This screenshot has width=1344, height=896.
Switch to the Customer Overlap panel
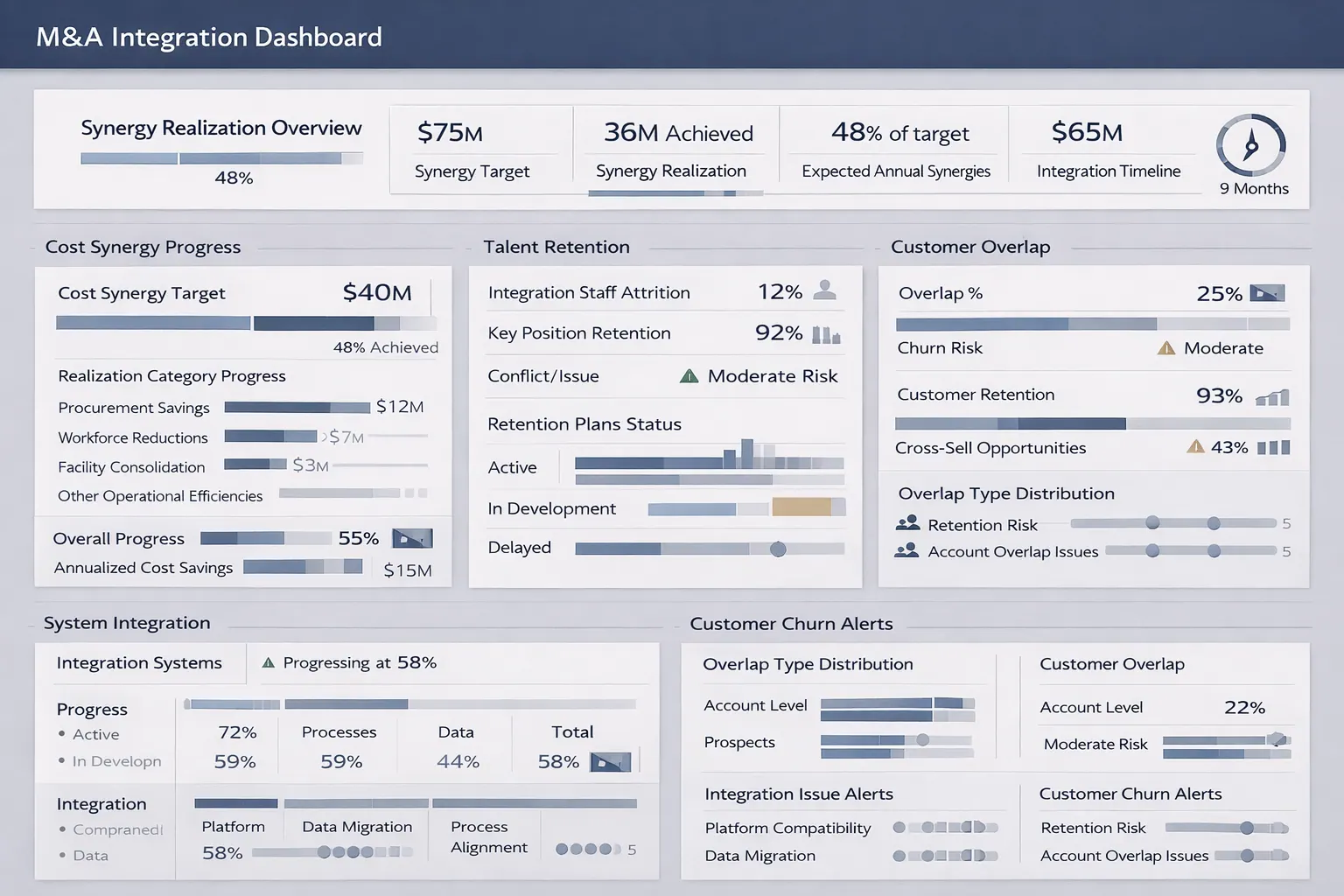pos(970,247)
